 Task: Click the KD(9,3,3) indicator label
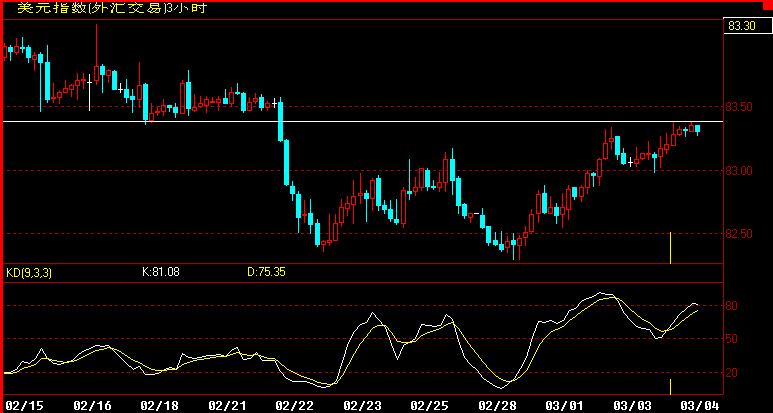click(29, 272)
